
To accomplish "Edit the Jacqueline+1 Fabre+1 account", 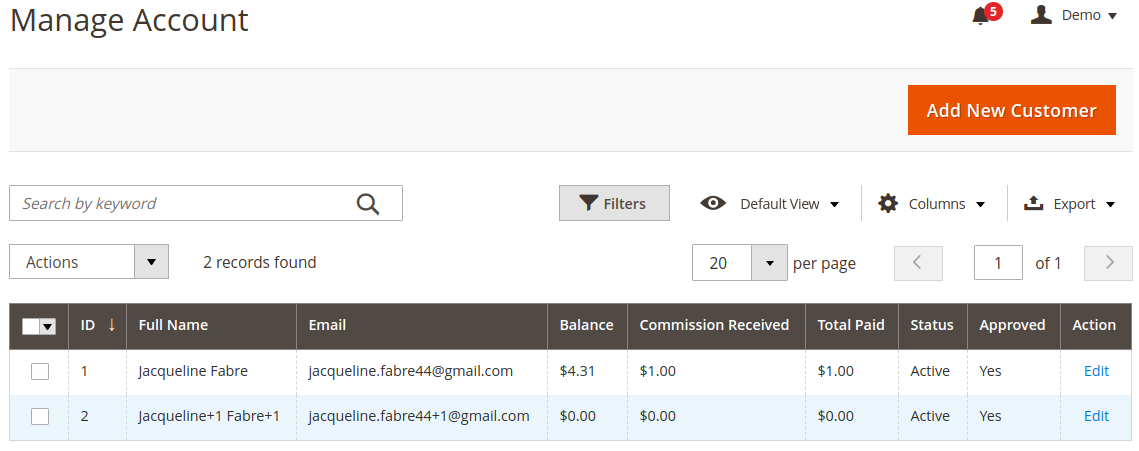I will tap(1096, 416).
